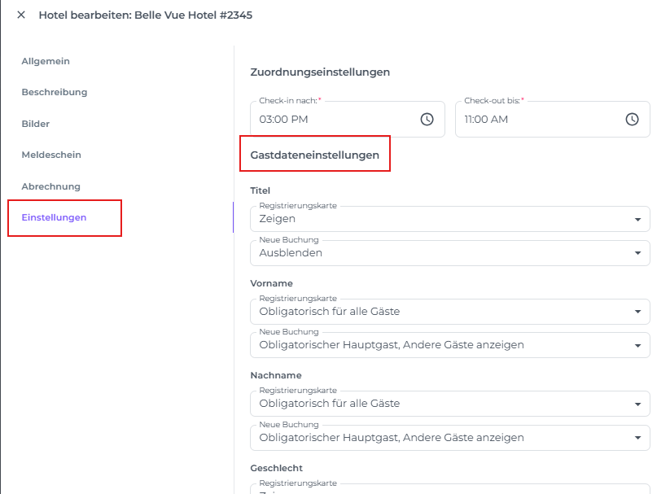The width and height of the screenshot is (670, 494).
Task: Go to the Bilder section
Action: click(36, 124)
